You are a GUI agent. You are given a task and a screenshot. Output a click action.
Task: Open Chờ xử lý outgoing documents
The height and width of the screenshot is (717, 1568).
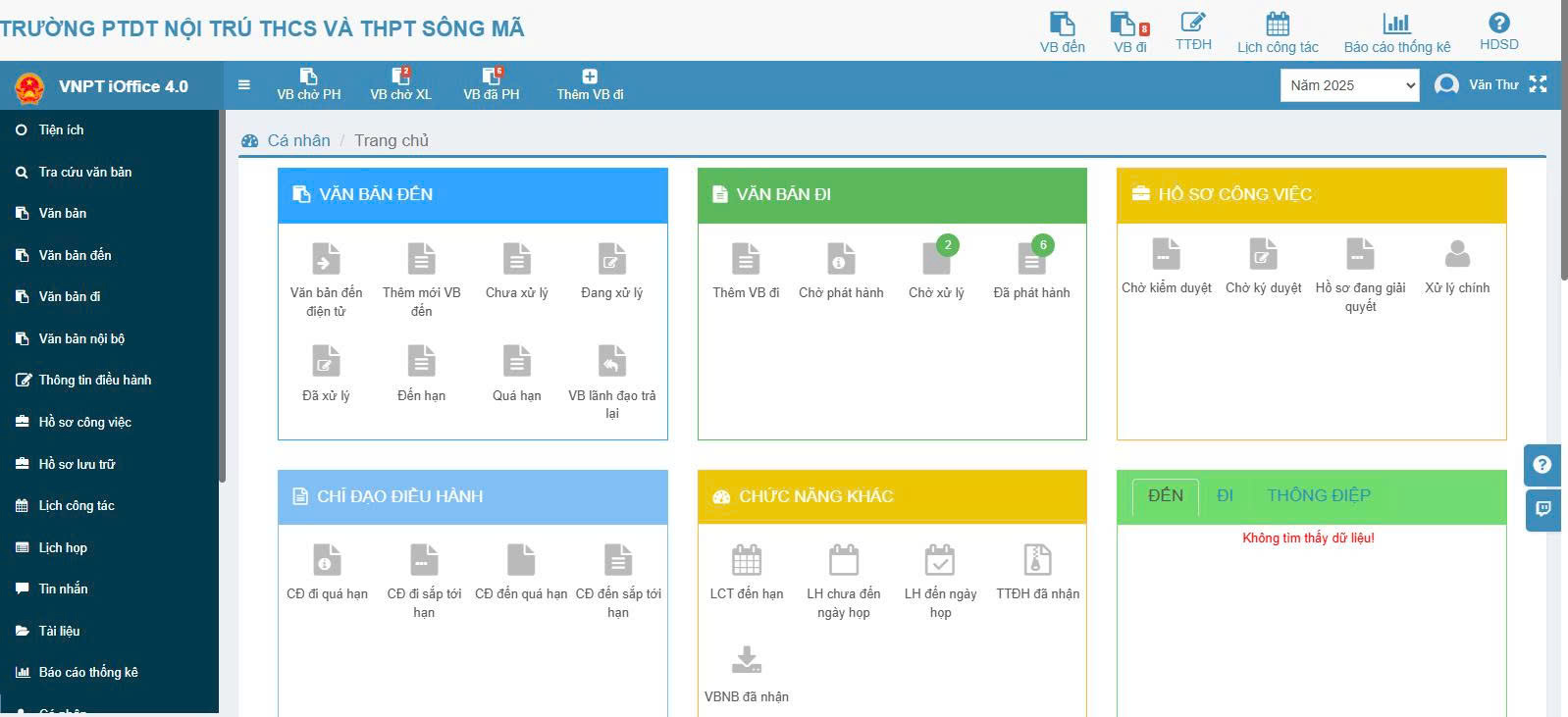tap(936, 260)
